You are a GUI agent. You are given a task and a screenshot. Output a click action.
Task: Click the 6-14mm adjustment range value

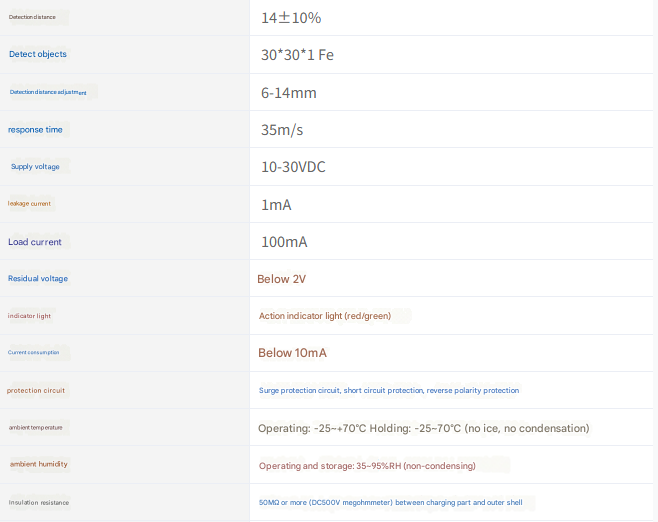coord(289,93)
